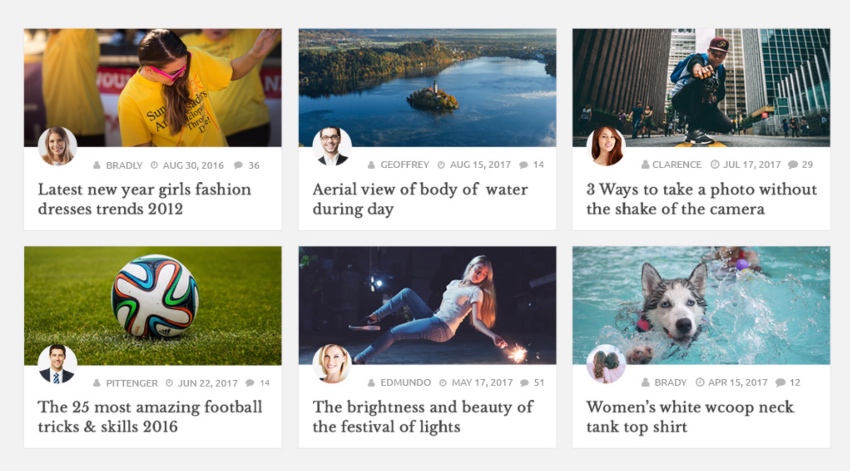Click Pittenger's author avatar photo

57,364
